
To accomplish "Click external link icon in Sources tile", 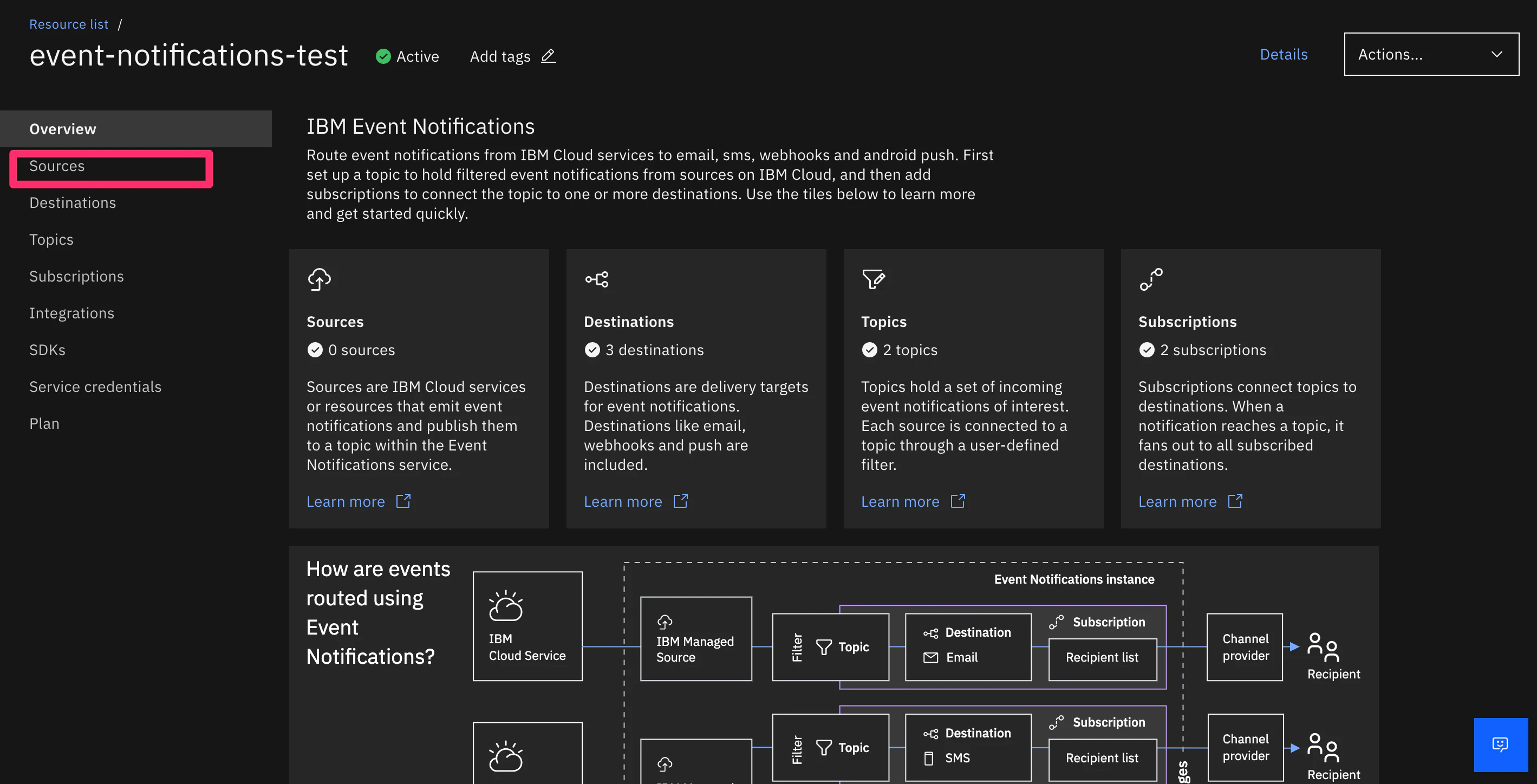I will click(x=403, y=501).
